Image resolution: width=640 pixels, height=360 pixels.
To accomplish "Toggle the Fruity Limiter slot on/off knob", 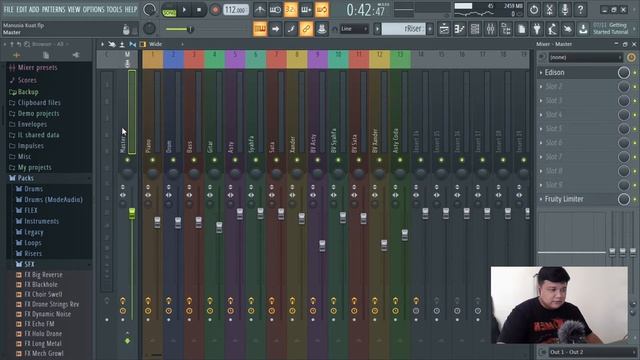I will (x=624, y=199).
